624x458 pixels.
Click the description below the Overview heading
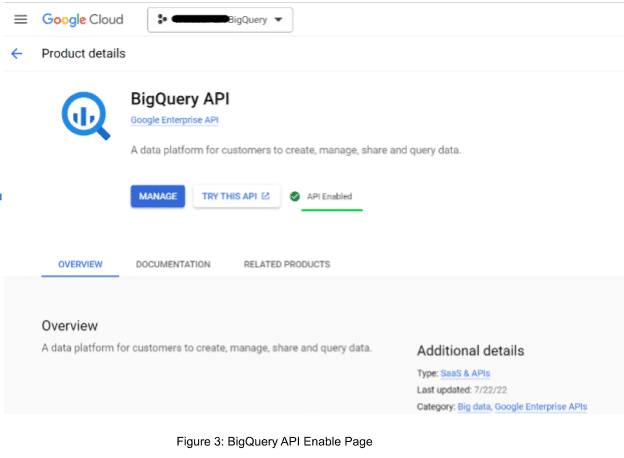point(207,348)
